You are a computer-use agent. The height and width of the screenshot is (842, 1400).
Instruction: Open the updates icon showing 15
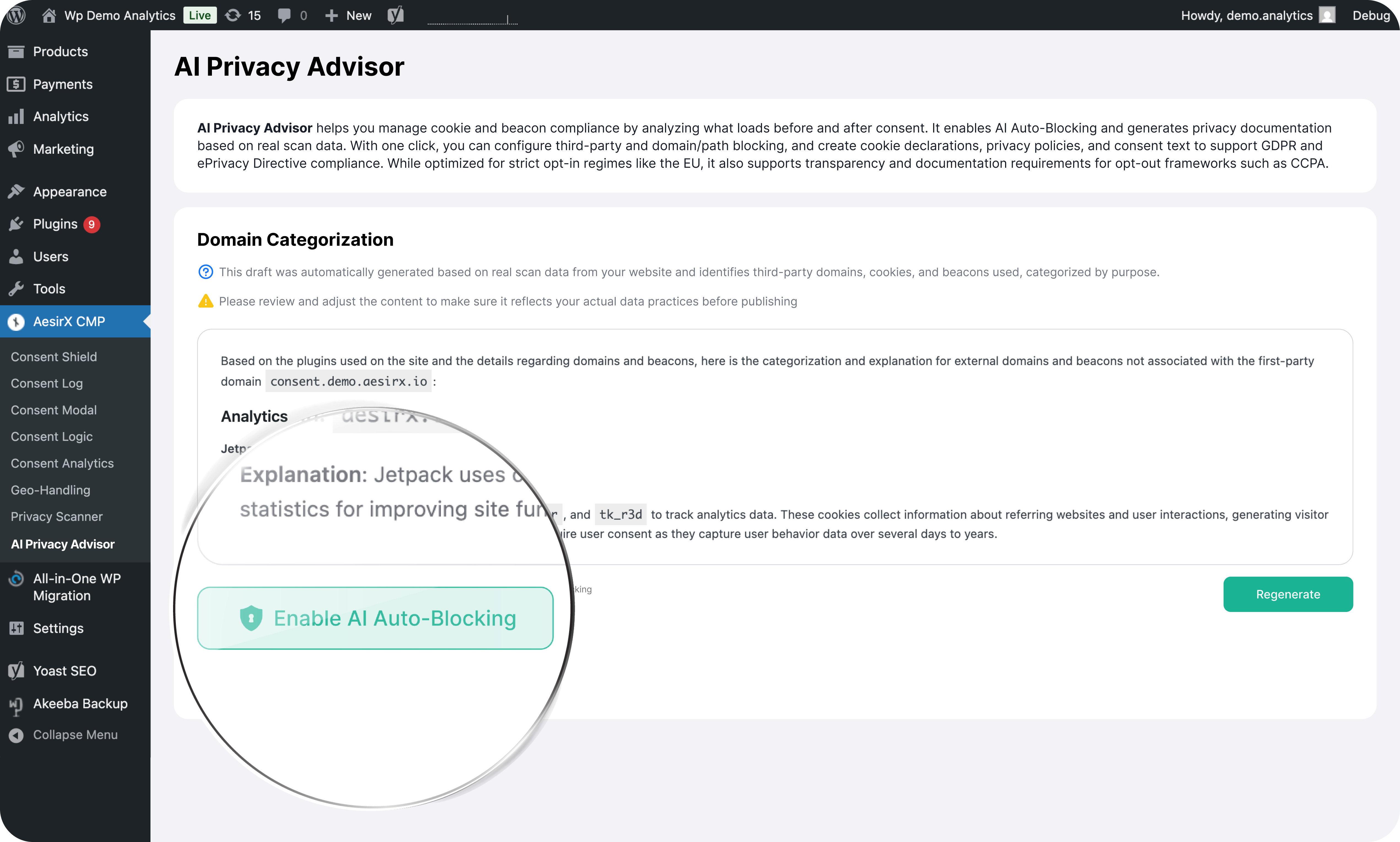click(x=233, y=15)
